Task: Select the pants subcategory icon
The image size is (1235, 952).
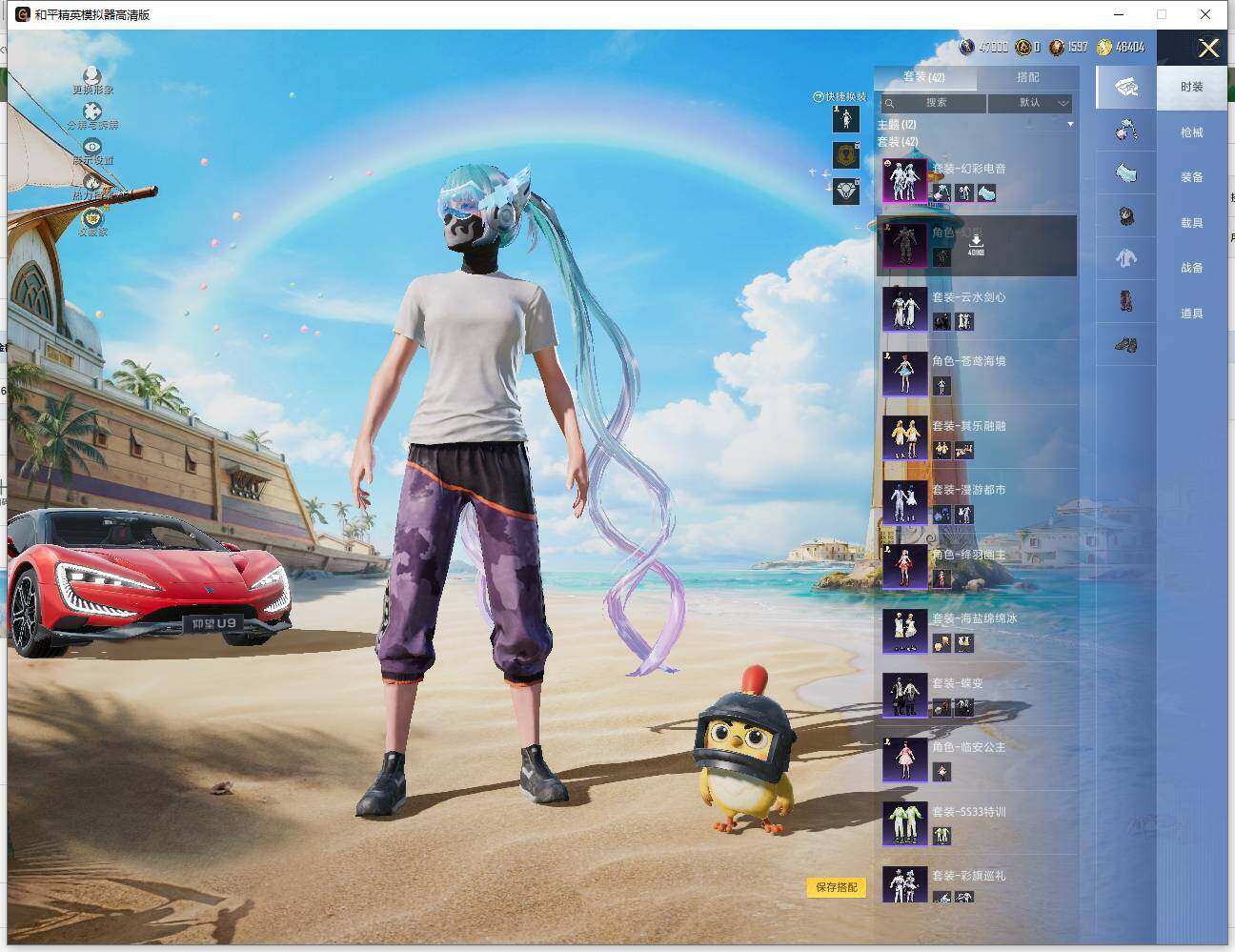Action: coord(1126,301)
